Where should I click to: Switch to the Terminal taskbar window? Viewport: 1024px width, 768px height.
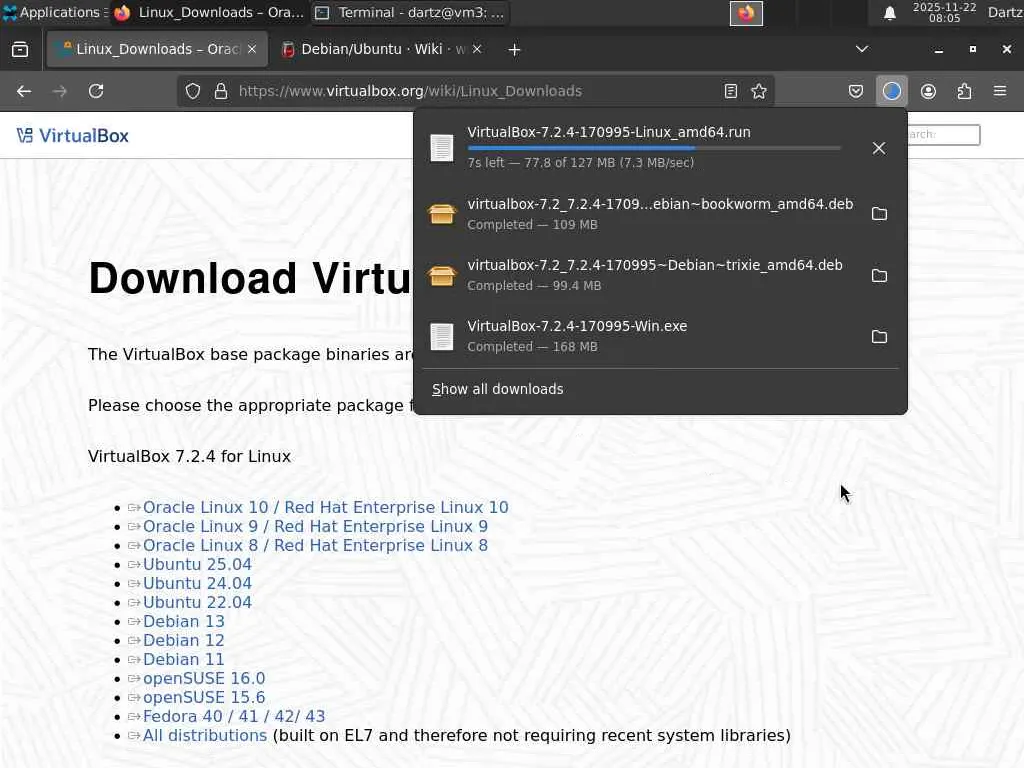pyautogui.click(x=411, y=12)
